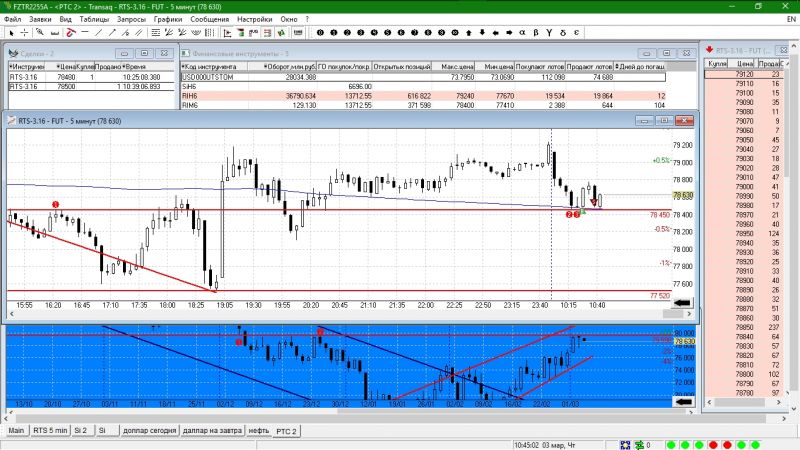The width and height of the screenshot is (800, 450).
Task: Open the Графики menu
Action: click(x=168, y=19)
